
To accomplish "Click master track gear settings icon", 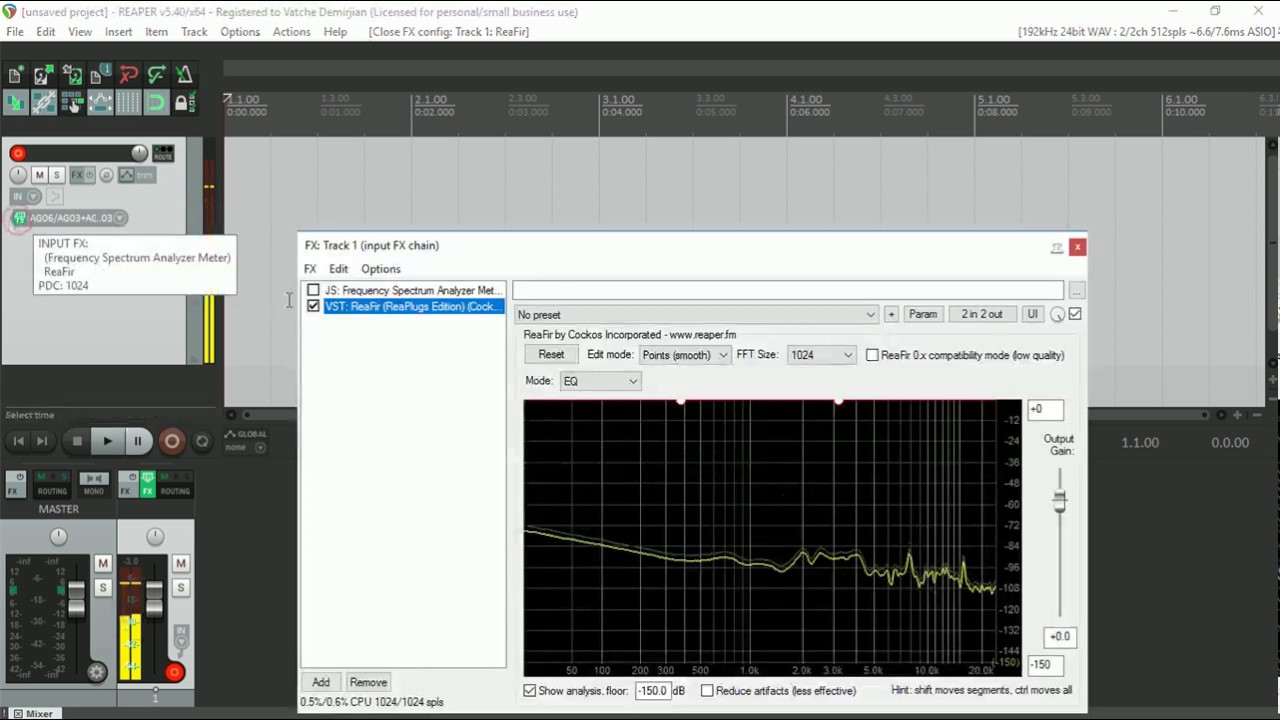I will (x=96, y=673).
